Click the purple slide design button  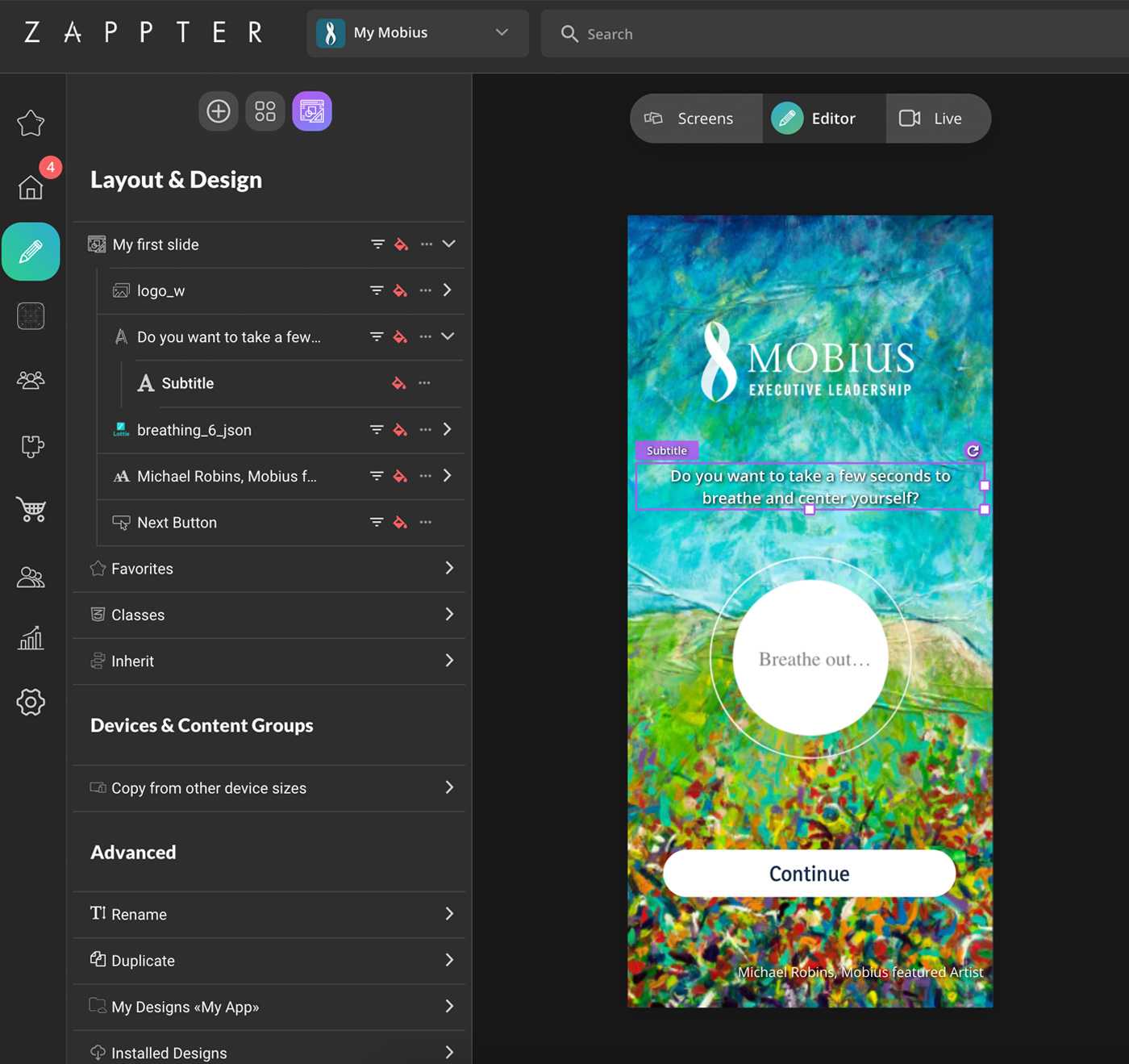[x=312, y=111]
